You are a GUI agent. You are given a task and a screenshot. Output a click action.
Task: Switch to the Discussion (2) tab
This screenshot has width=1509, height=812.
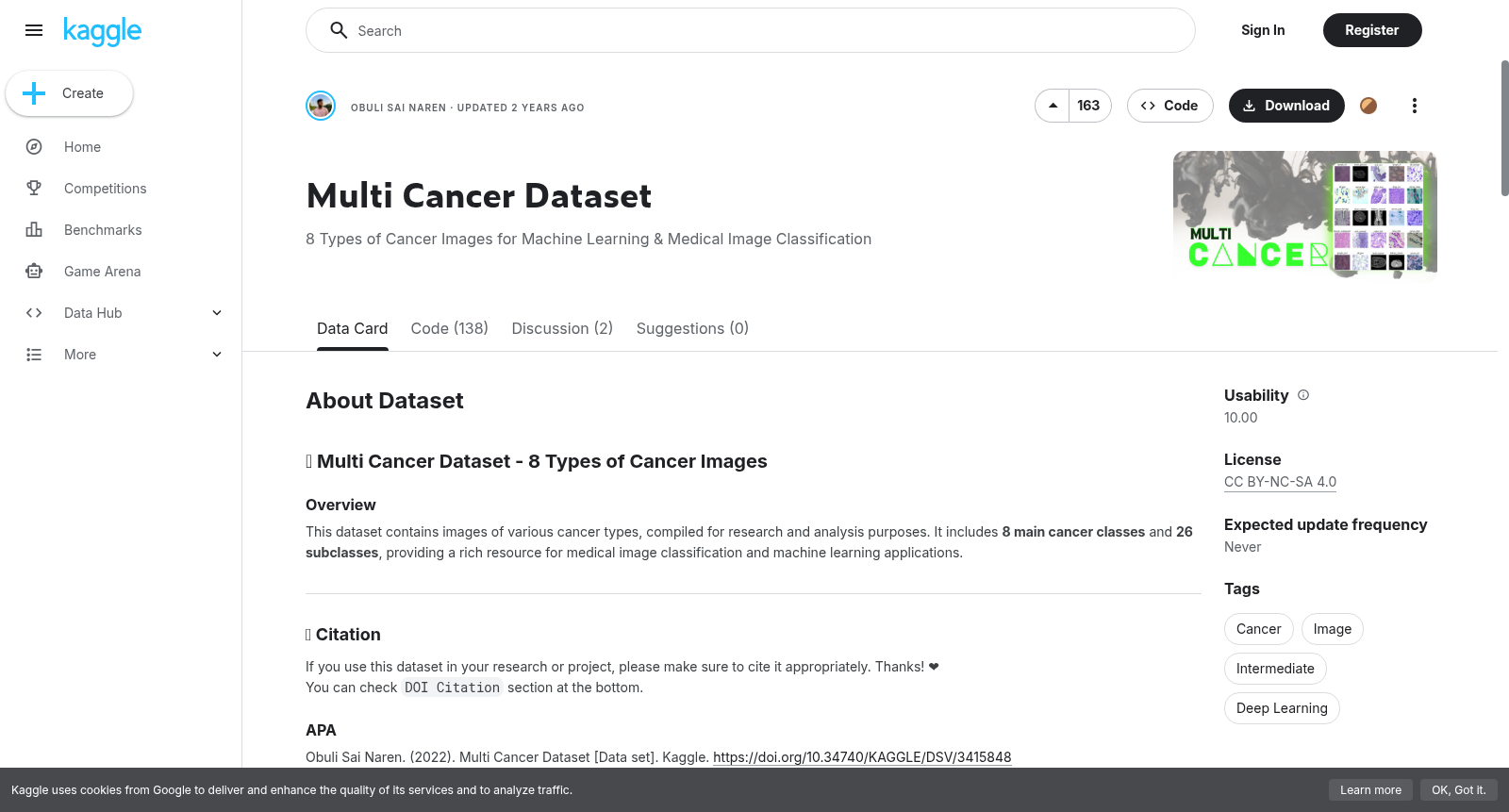(562, 328)
